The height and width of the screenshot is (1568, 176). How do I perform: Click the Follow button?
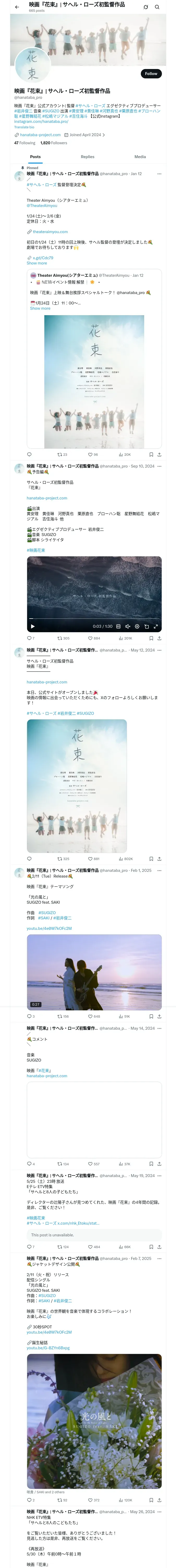[150, 74]
